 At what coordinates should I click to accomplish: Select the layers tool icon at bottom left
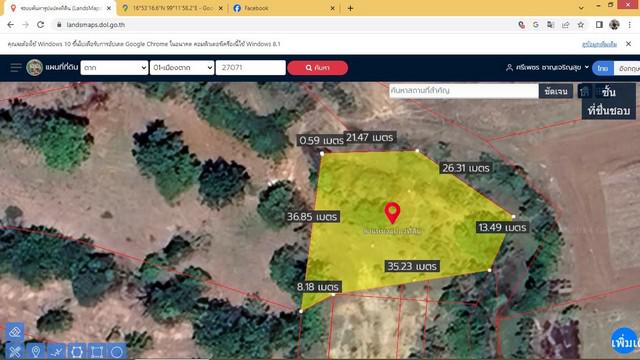(x=15, y=332)
